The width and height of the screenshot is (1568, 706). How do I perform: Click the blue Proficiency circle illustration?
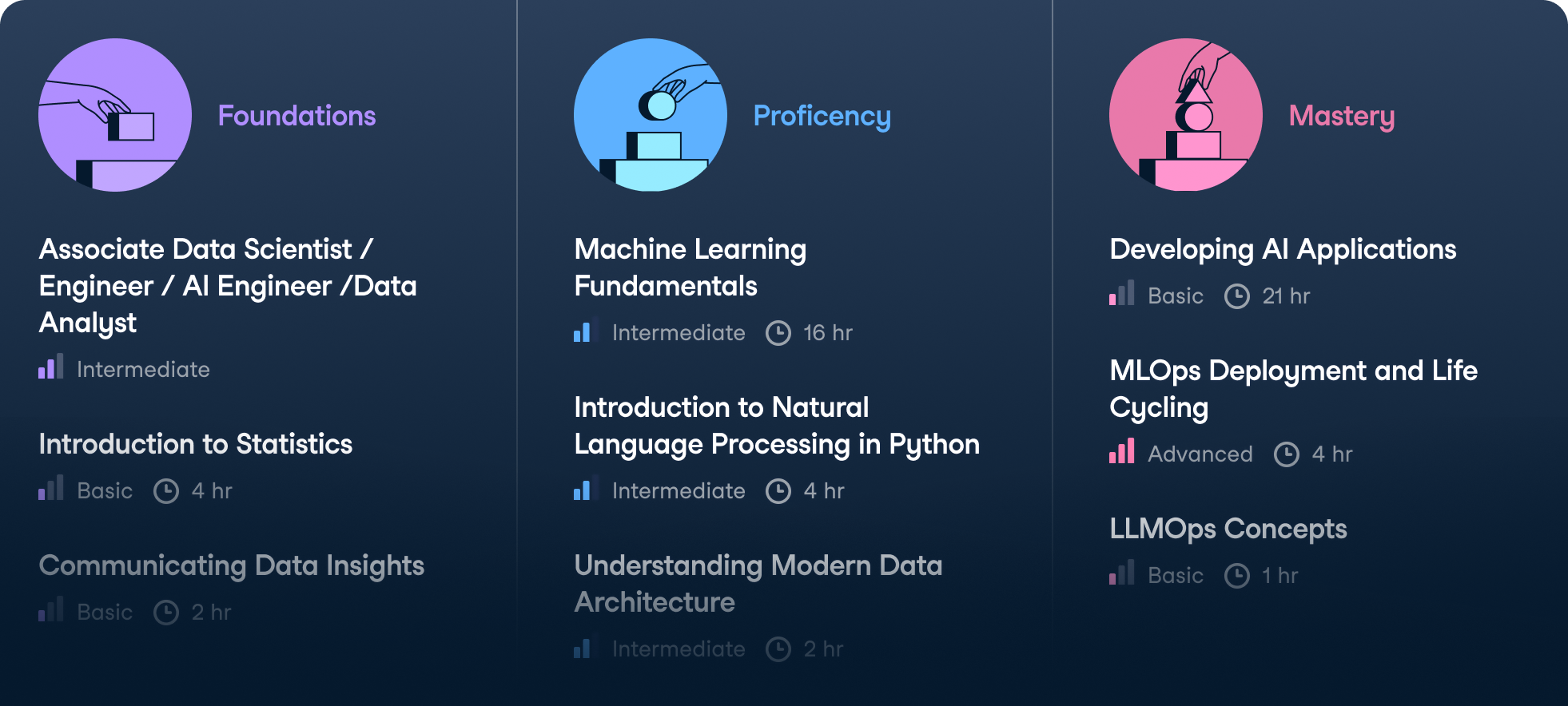tap(651, 115)
